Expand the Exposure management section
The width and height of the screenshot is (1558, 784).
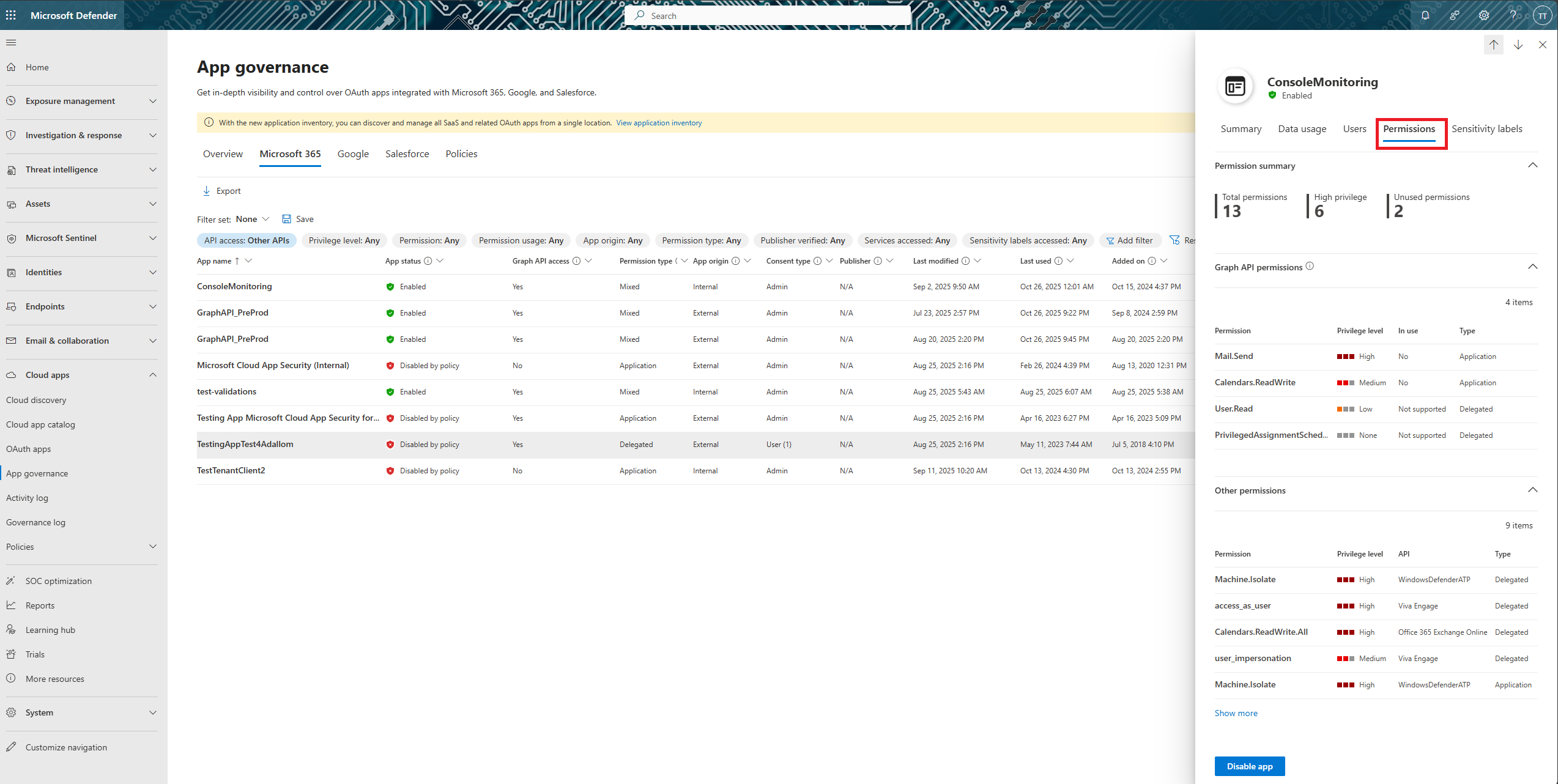[153, 101]
